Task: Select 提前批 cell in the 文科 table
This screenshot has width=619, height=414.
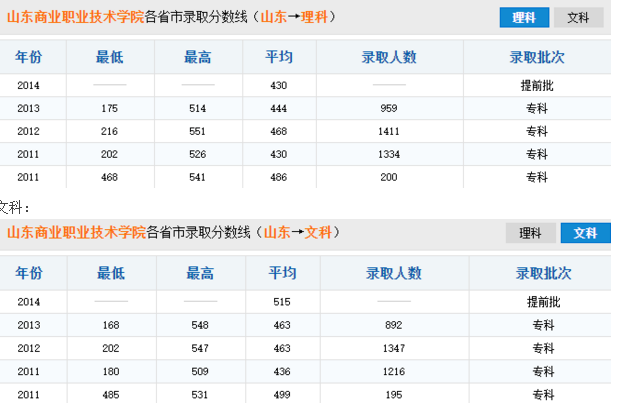Action: [544, 302]
